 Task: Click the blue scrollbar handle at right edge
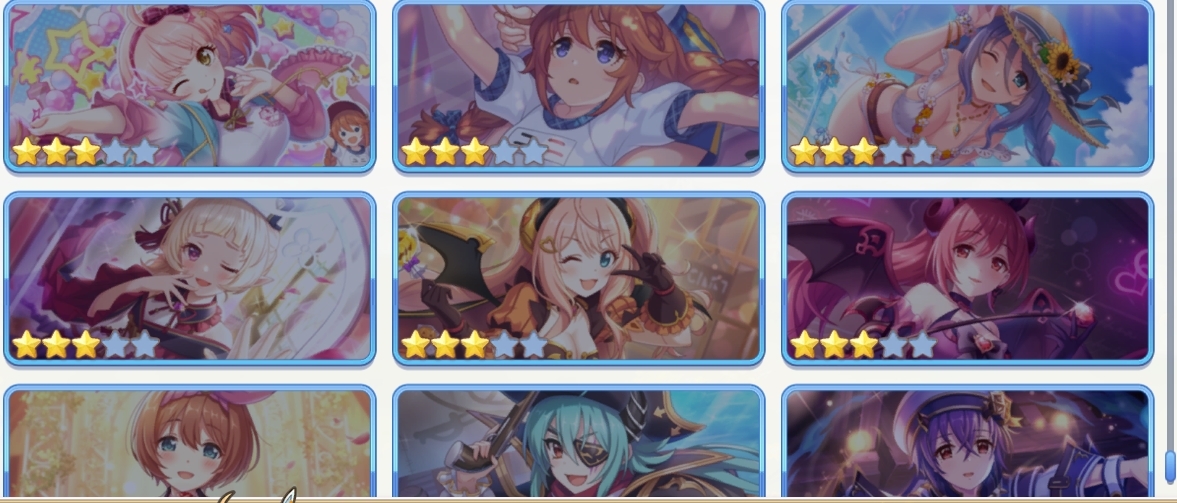(1169, 467)
